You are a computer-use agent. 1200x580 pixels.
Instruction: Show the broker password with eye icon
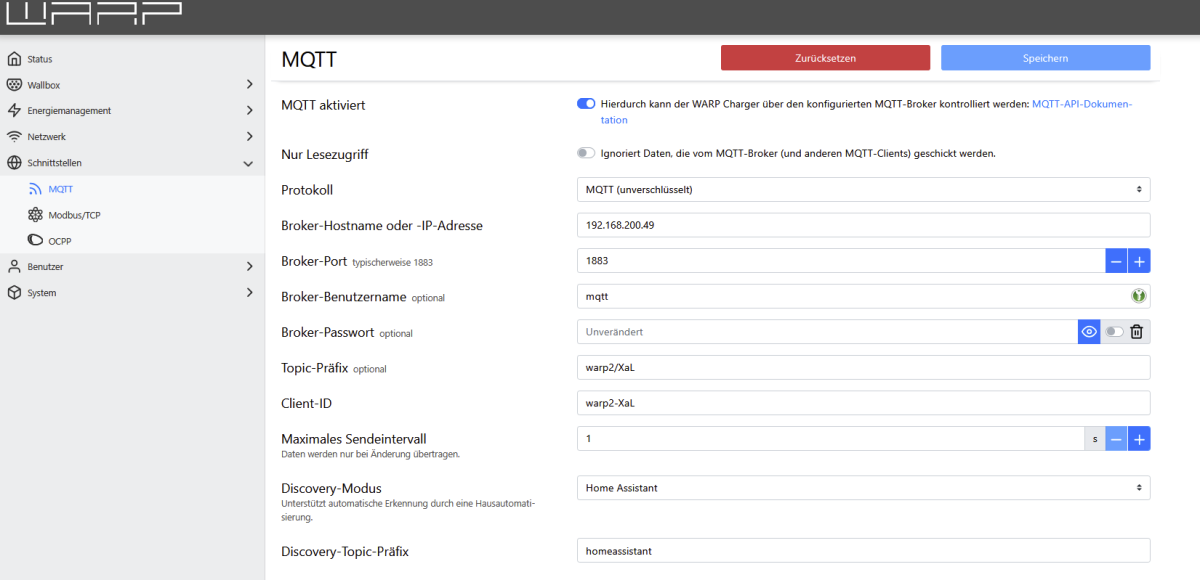[1089, 332]
